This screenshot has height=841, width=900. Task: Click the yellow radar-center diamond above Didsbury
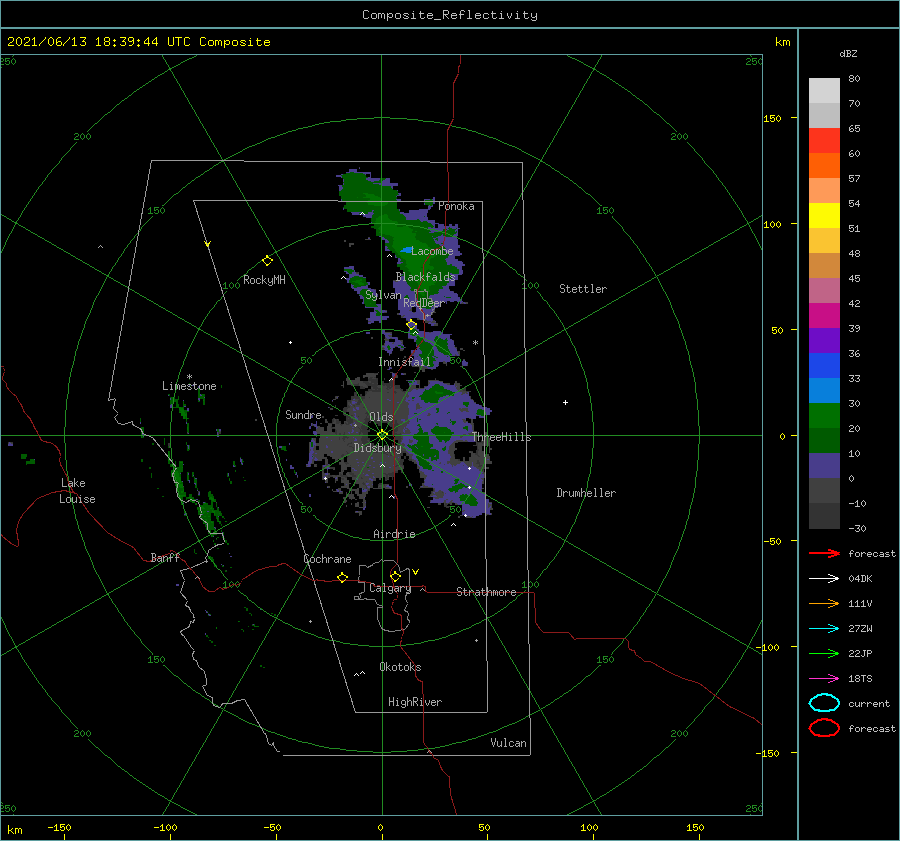[382, 435]
